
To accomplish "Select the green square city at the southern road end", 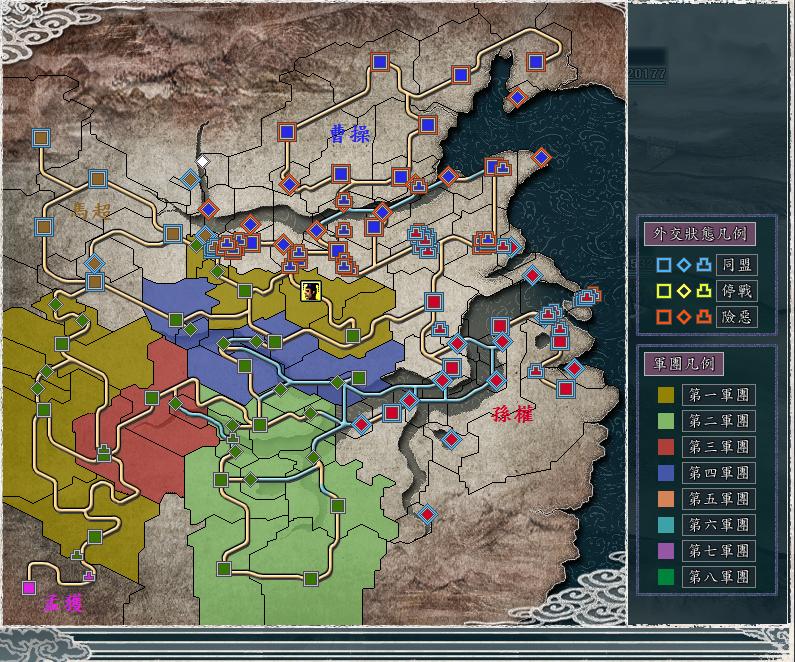I will tap(311, 578).
